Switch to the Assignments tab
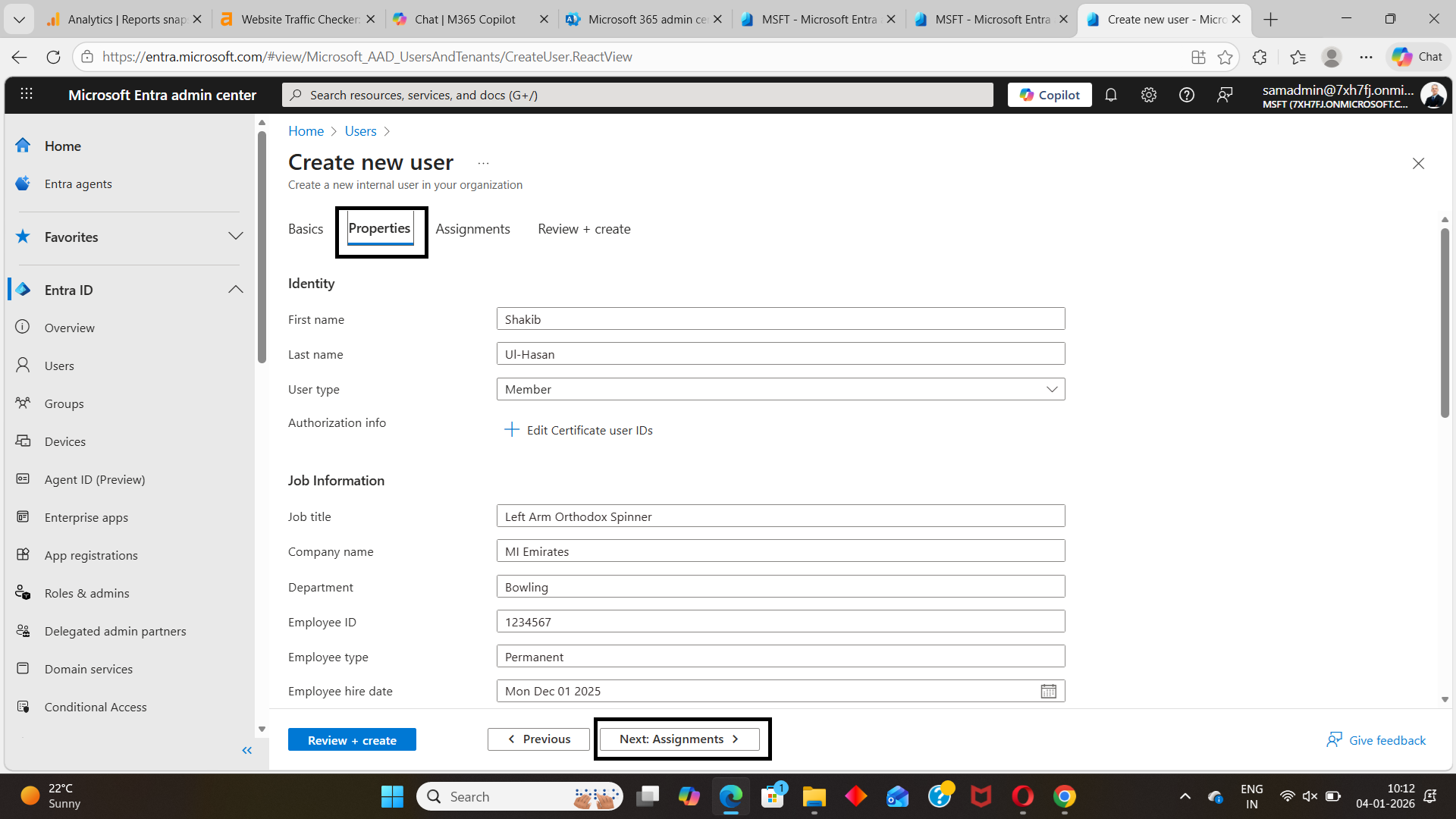 (472, 229)
